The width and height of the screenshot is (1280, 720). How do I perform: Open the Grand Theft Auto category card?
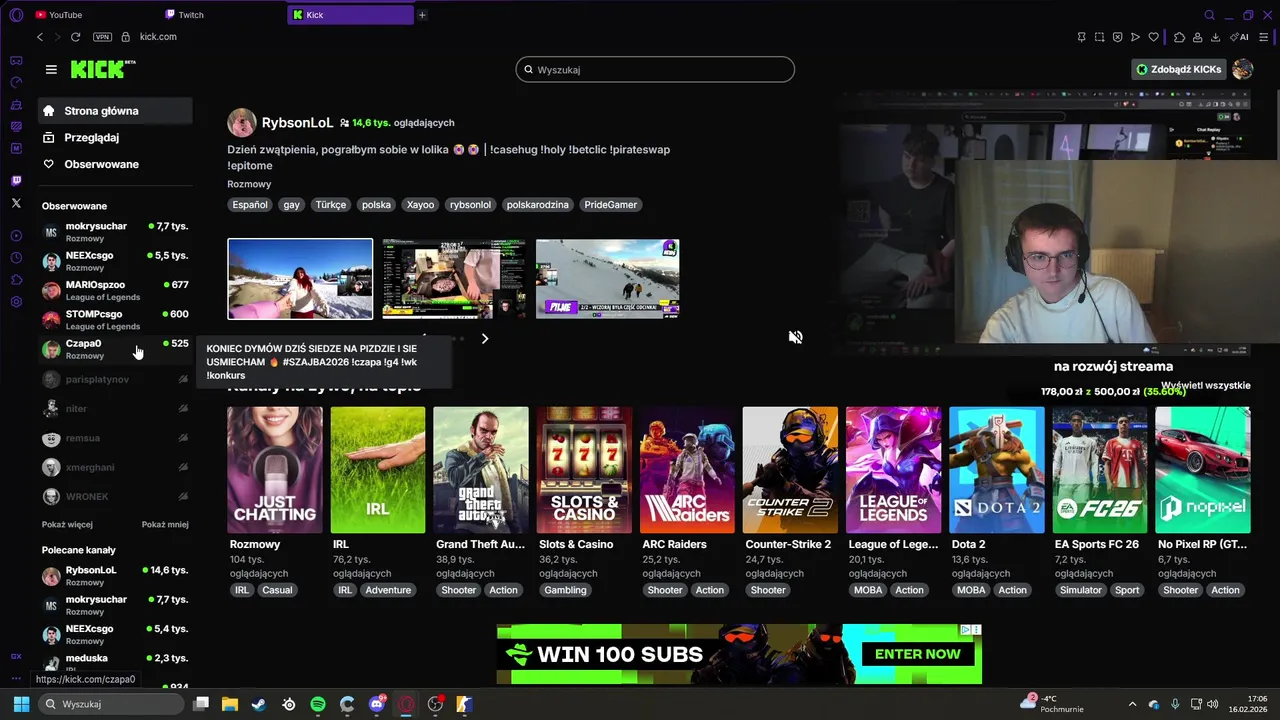point(481,470)
